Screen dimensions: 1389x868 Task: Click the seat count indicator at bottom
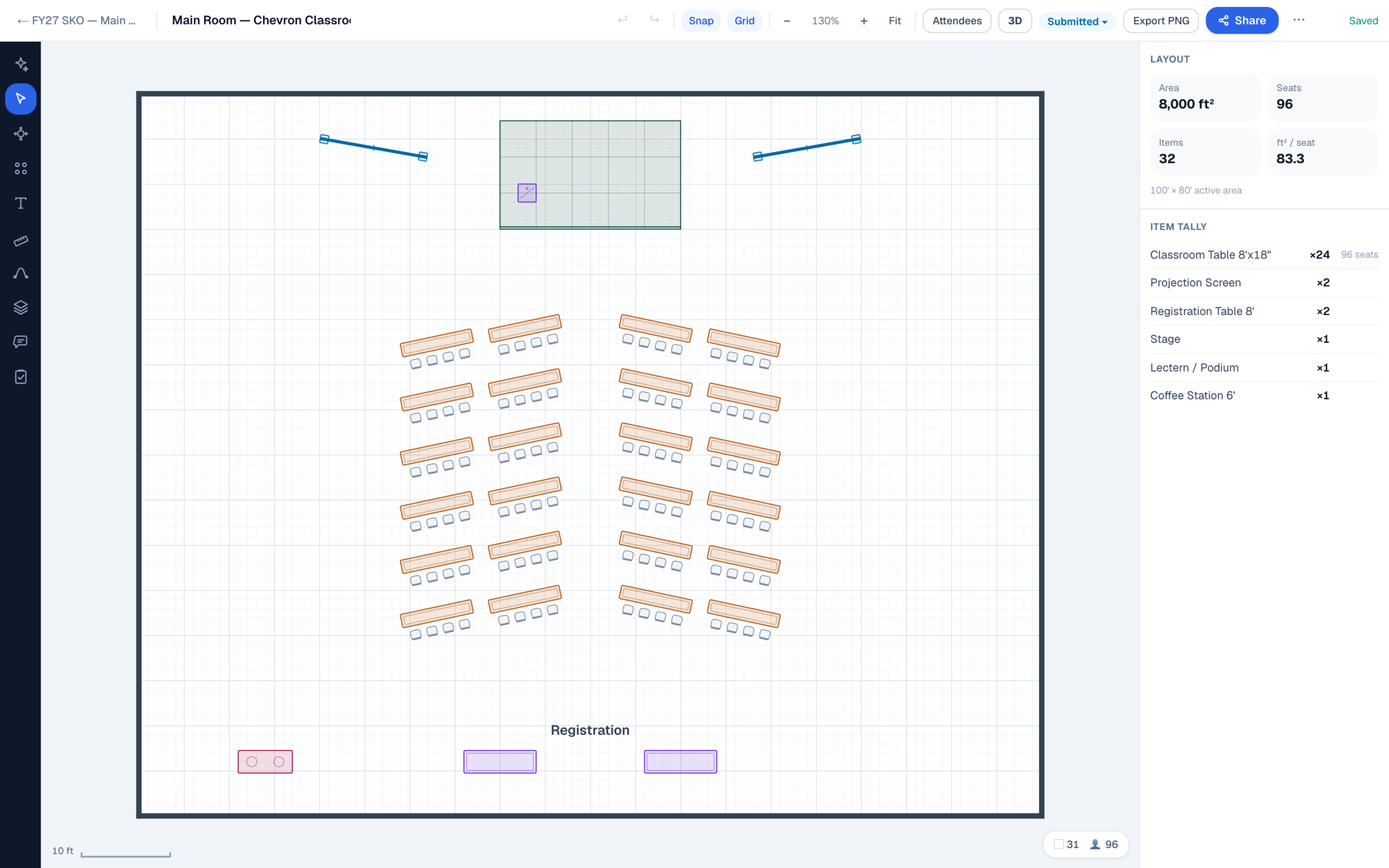point(1104,845)
